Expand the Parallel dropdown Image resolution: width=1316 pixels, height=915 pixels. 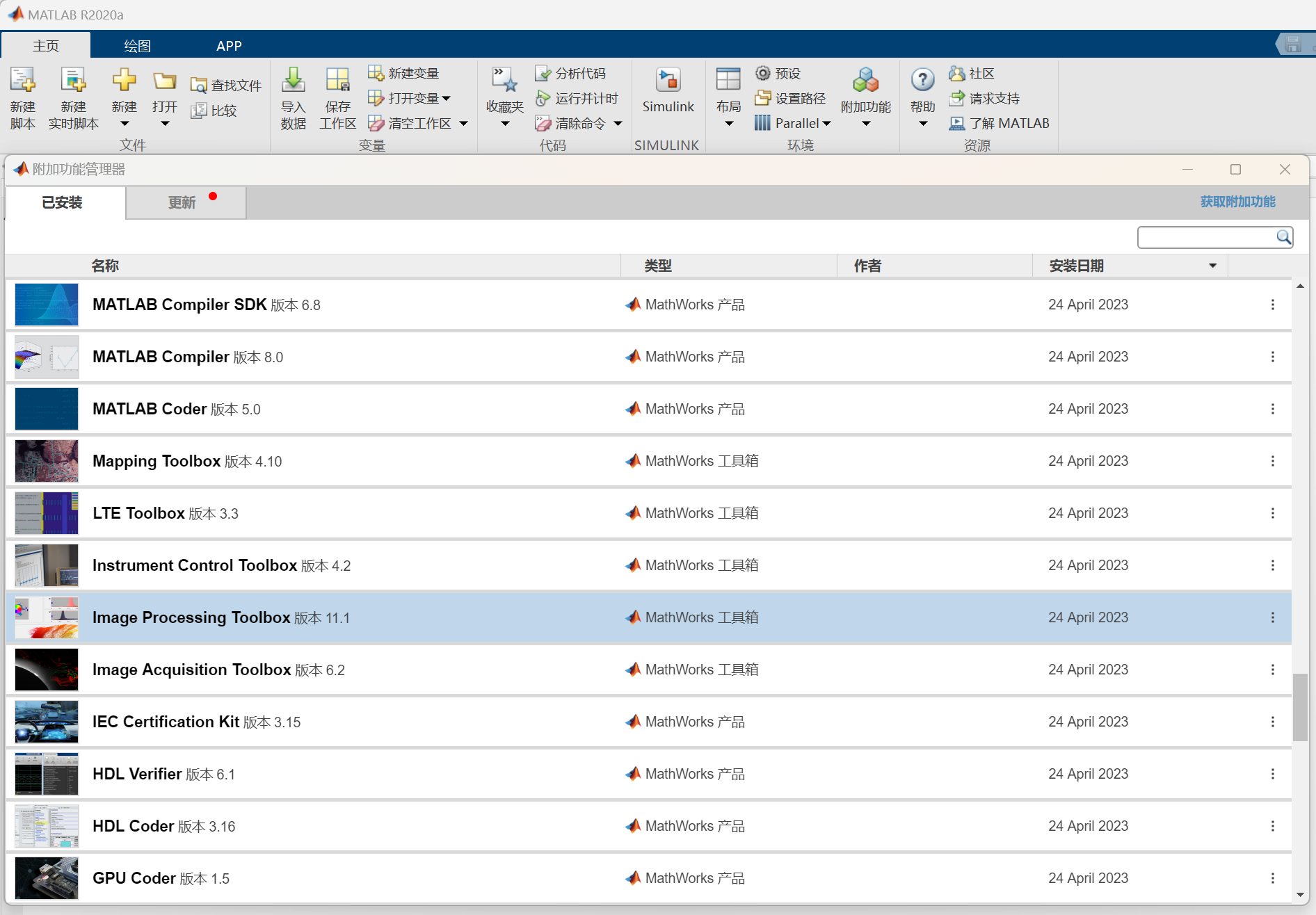[826, 123]
